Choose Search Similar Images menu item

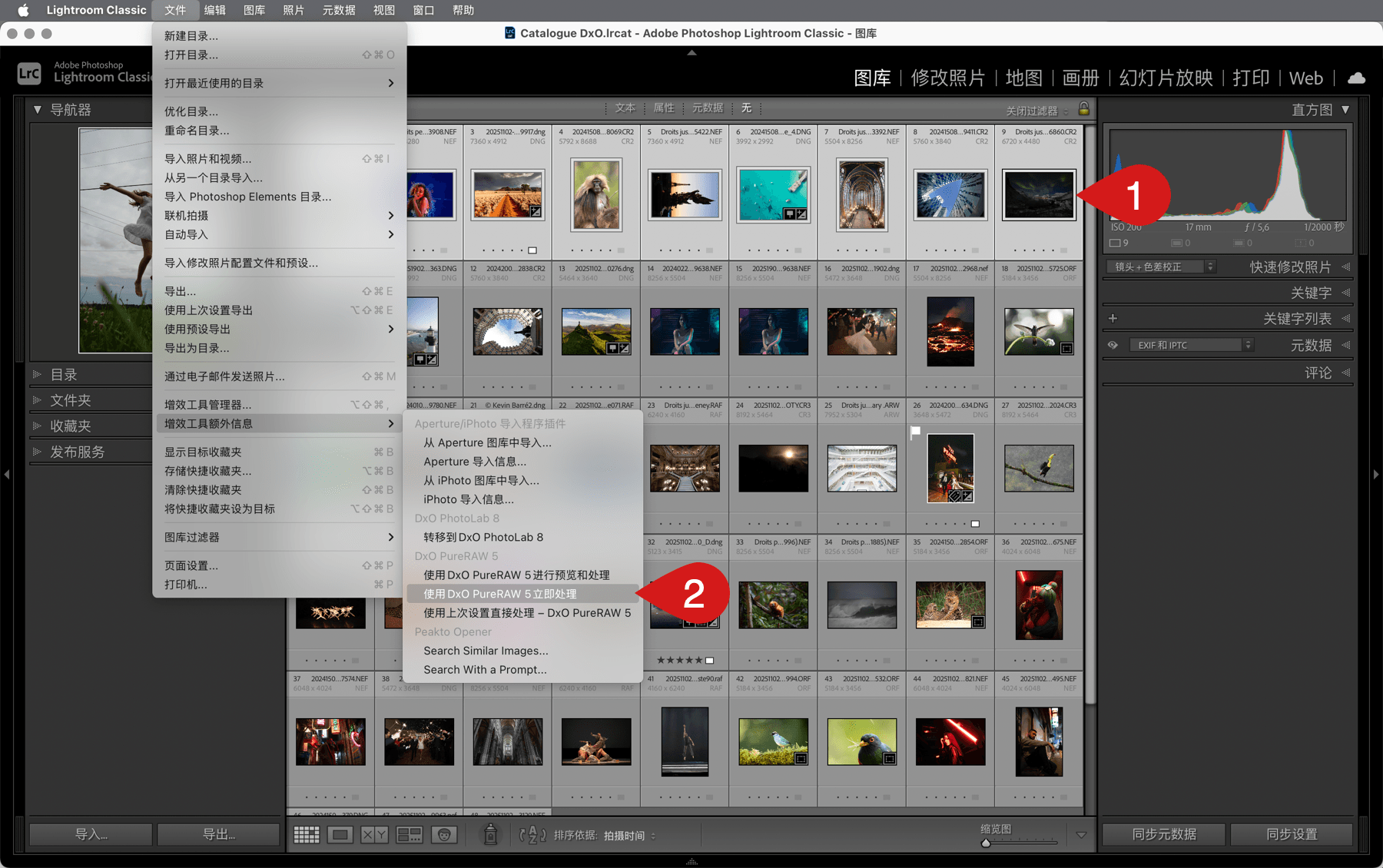522,651
